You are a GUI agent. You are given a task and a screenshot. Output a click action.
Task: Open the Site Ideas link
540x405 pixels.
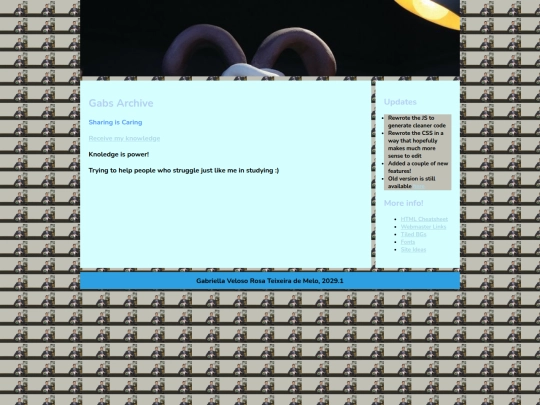click(413, 250)
